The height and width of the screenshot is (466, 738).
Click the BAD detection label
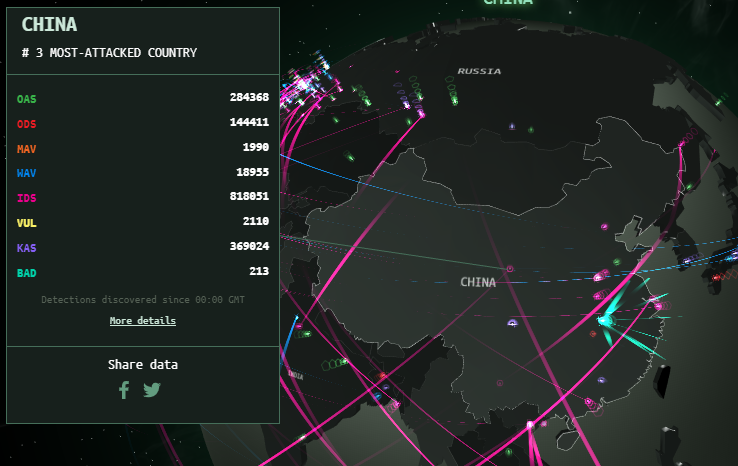click(26, 272)
